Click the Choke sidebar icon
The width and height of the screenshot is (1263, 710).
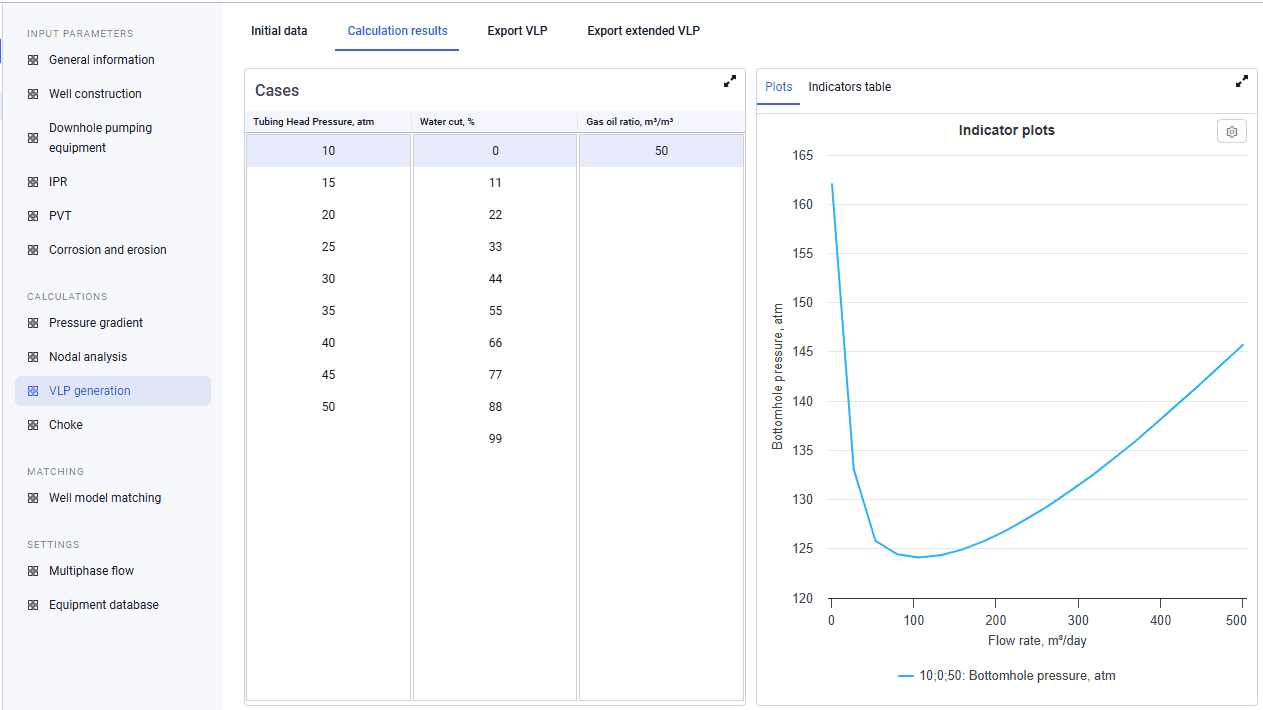[x=33, y=425]
